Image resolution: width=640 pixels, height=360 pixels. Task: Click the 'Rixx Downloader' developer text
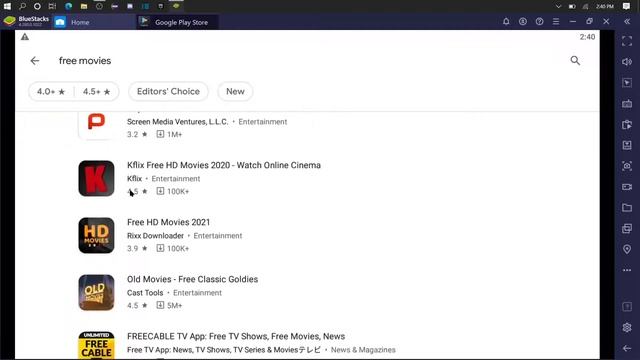[x=155, y=236]
